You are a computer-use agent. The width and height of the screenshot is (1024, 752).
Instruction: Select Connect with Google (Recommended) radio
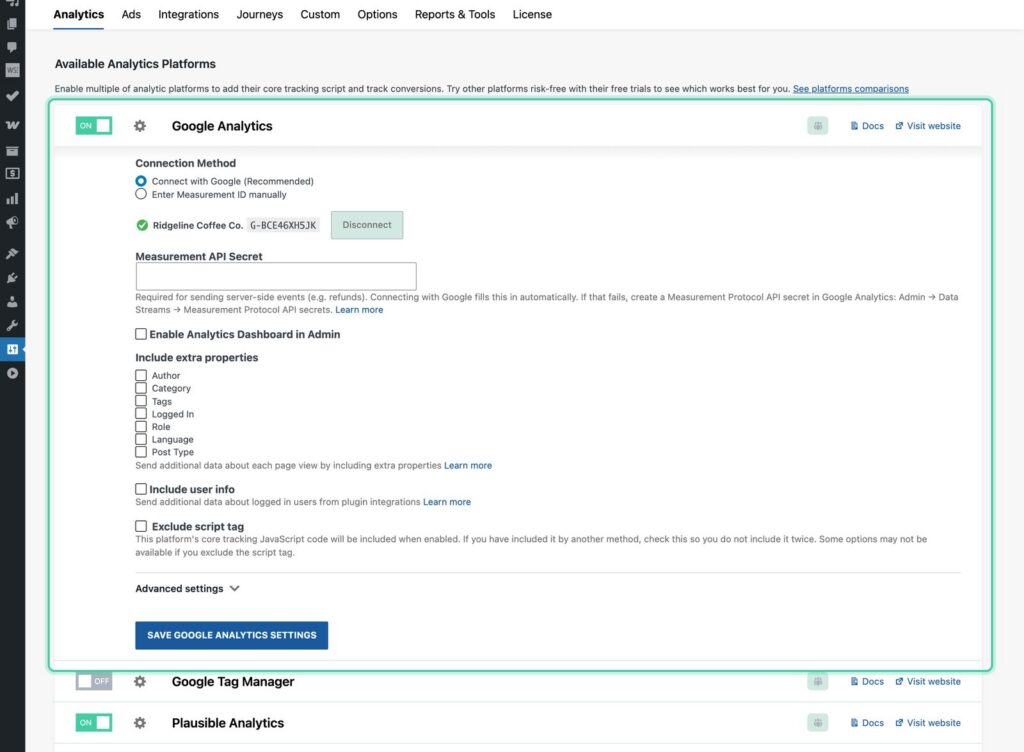[141, 181]
